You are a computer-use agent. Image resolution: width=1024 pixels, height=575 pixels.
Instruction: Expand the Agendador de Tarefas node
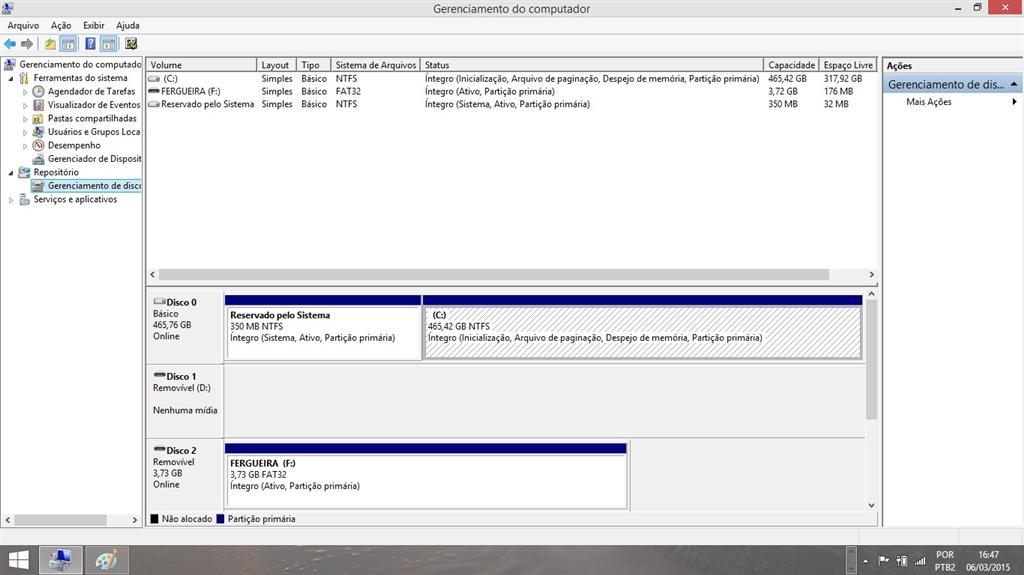coord(25,92)
